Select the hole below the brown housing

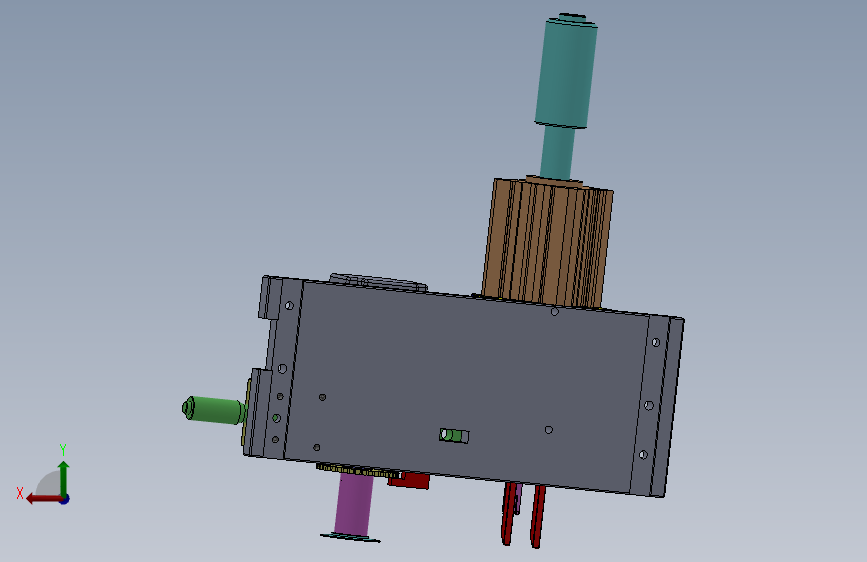555,312
